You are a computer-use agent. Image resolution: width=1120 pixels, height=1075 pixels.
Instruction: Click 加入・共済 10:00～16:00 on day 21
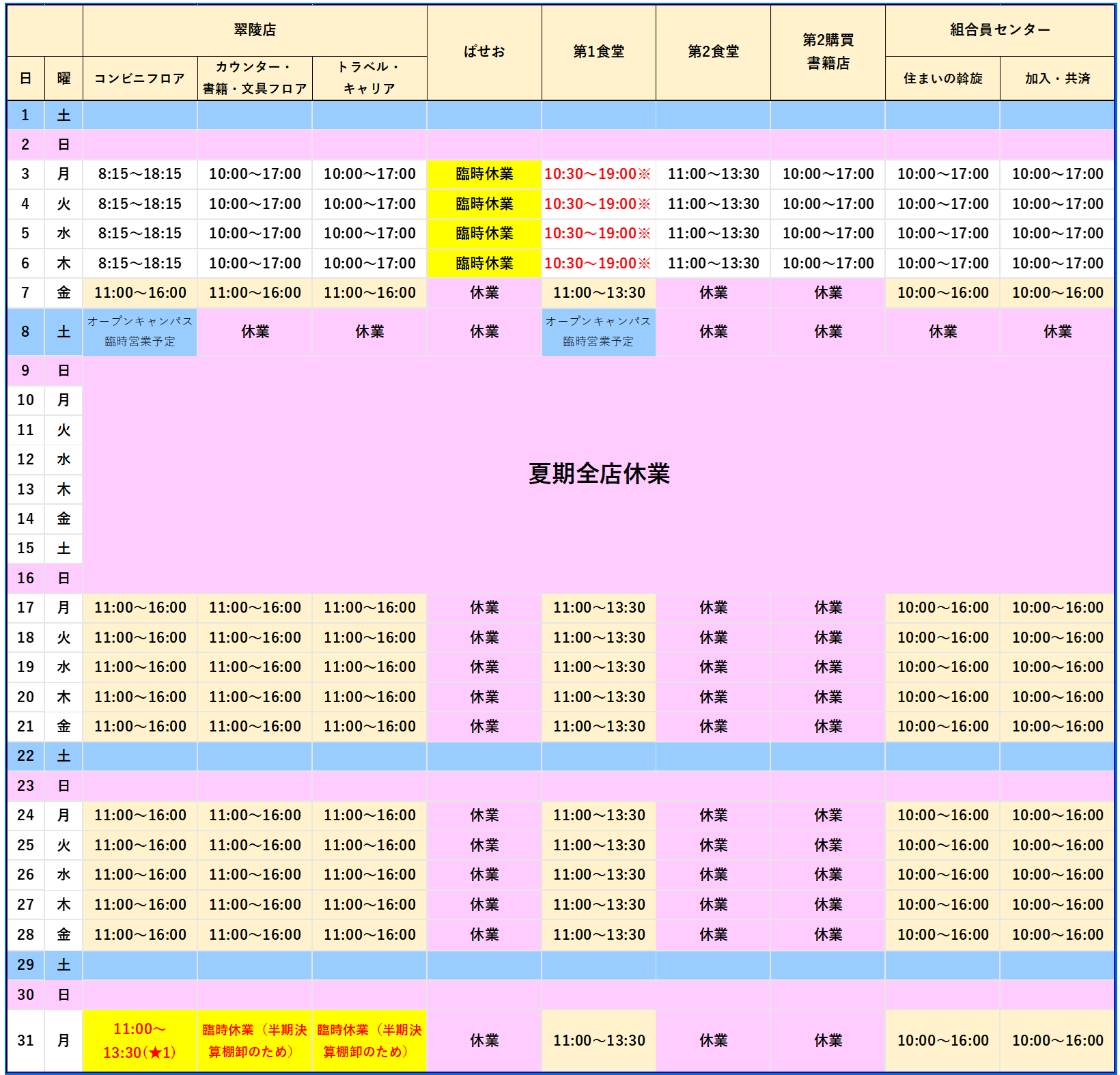1057,727
